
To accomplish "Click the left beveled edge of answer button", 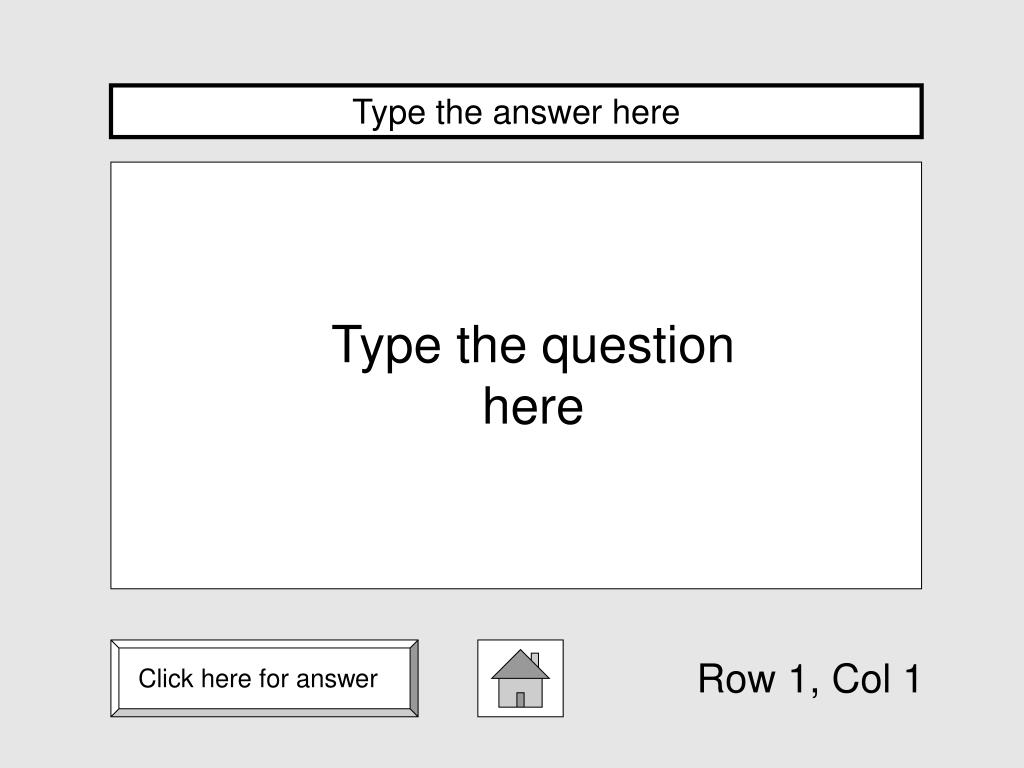I will click(115, 678).
